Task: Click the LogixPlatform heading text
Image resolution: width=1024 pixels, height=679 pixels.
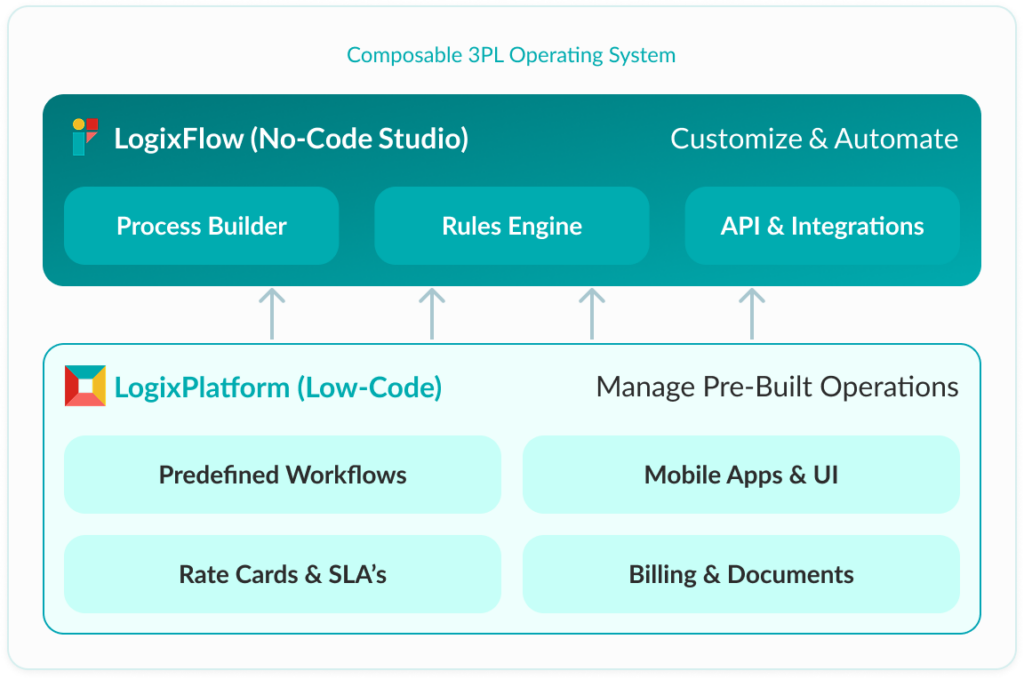Action: coord(203,387)
